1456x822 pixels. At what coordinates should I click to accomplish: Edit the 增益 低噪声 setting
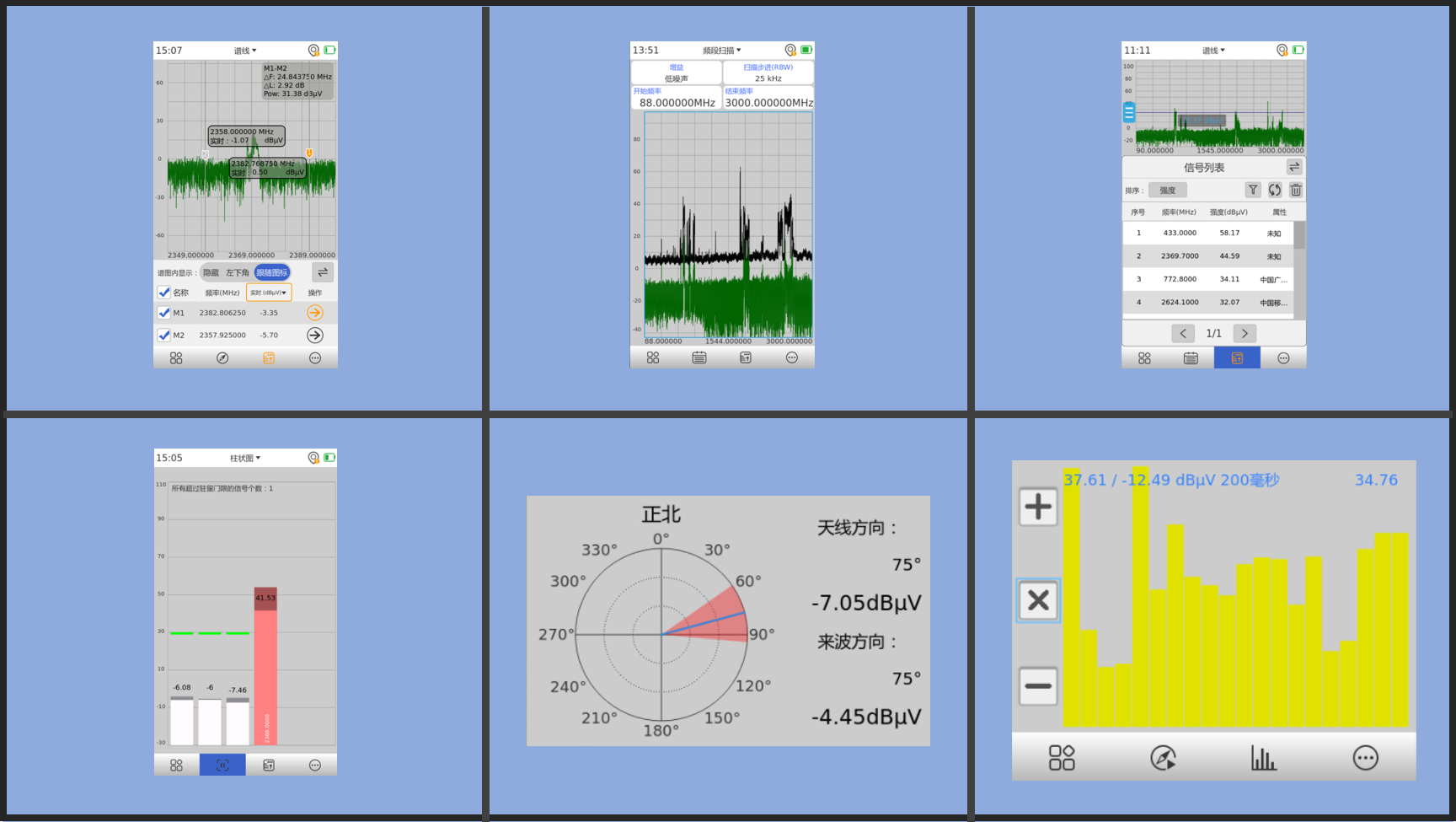pos(677,73)
